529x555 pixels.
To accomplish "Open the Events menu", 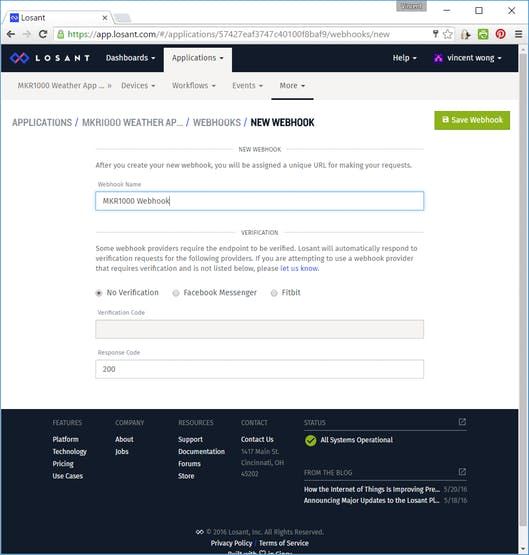I will click(x=247, y=86).
